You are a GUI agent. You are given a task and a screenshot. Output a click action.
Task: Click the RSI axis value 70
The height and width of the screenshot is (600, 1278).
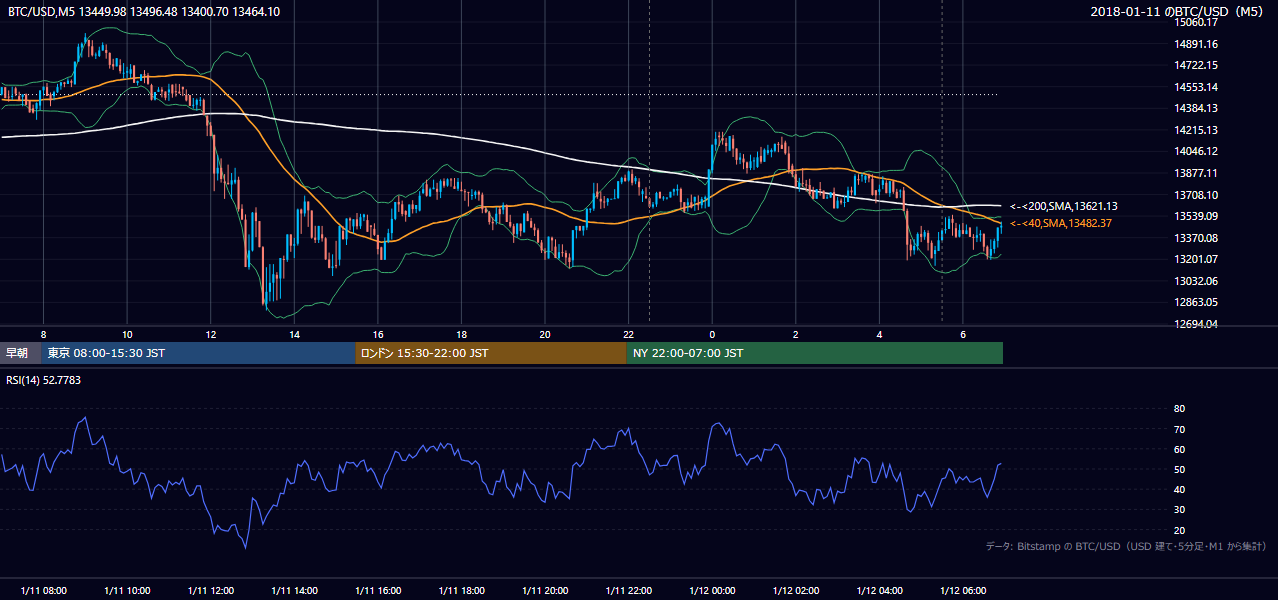[1179, 429]
